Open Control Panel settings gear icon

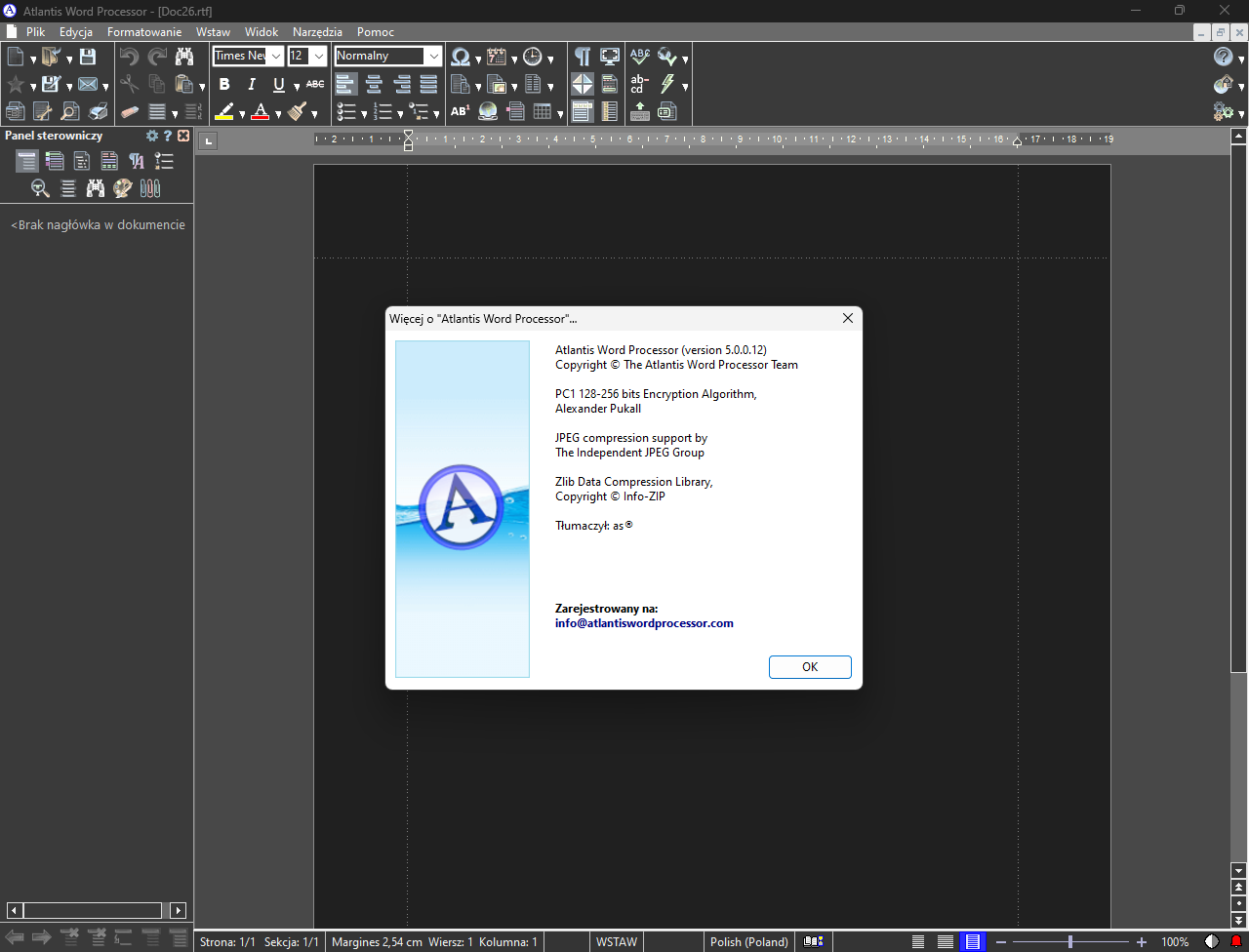pyautogui.click(x=152, y=136)
